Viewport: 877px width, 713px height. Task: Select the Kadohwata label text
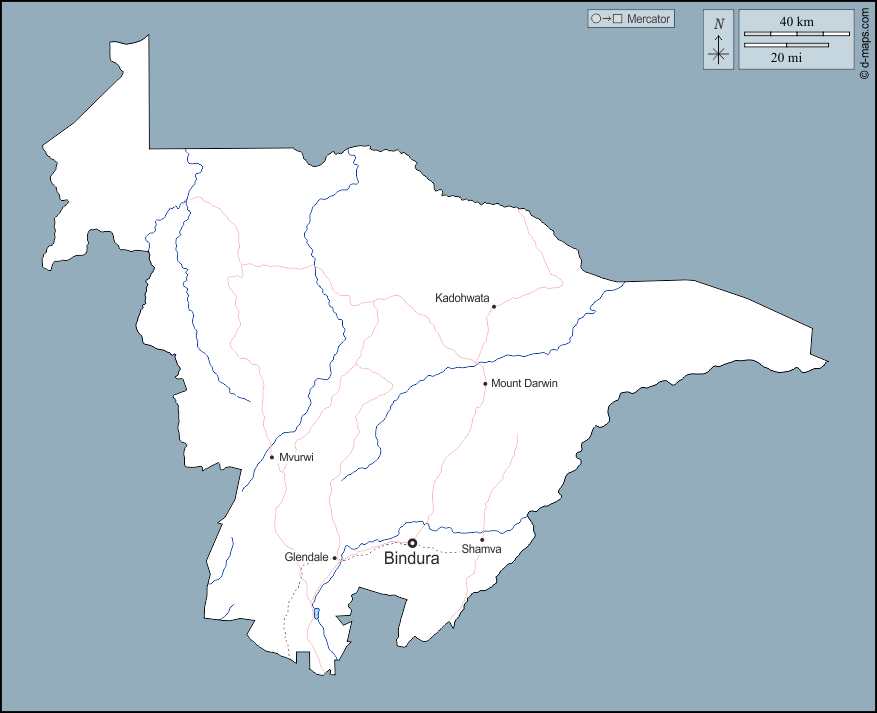point(462,298)
